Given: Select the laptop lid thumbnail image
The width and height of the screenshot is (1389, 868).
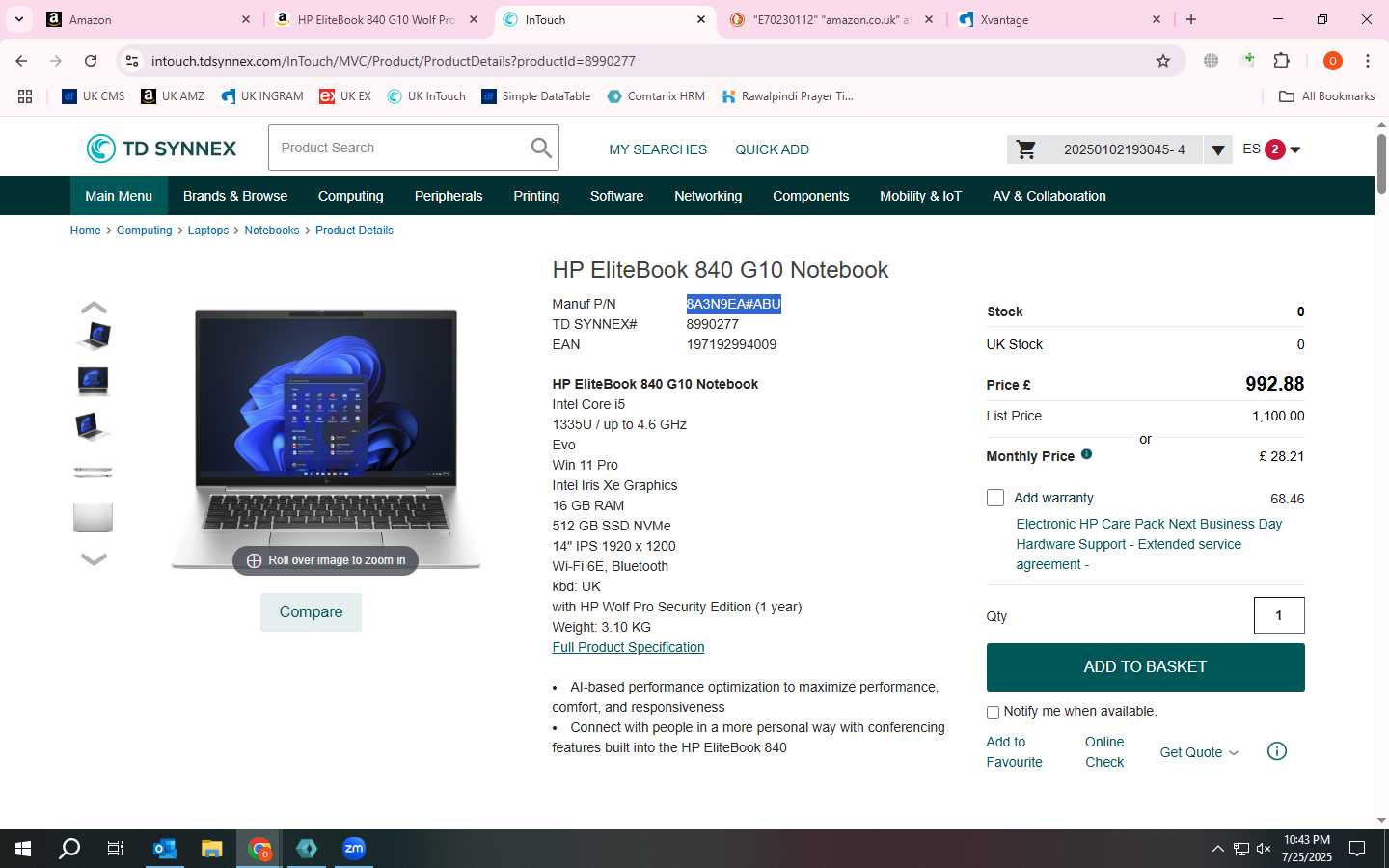Looking at the screenshot, I should (94, 517).
